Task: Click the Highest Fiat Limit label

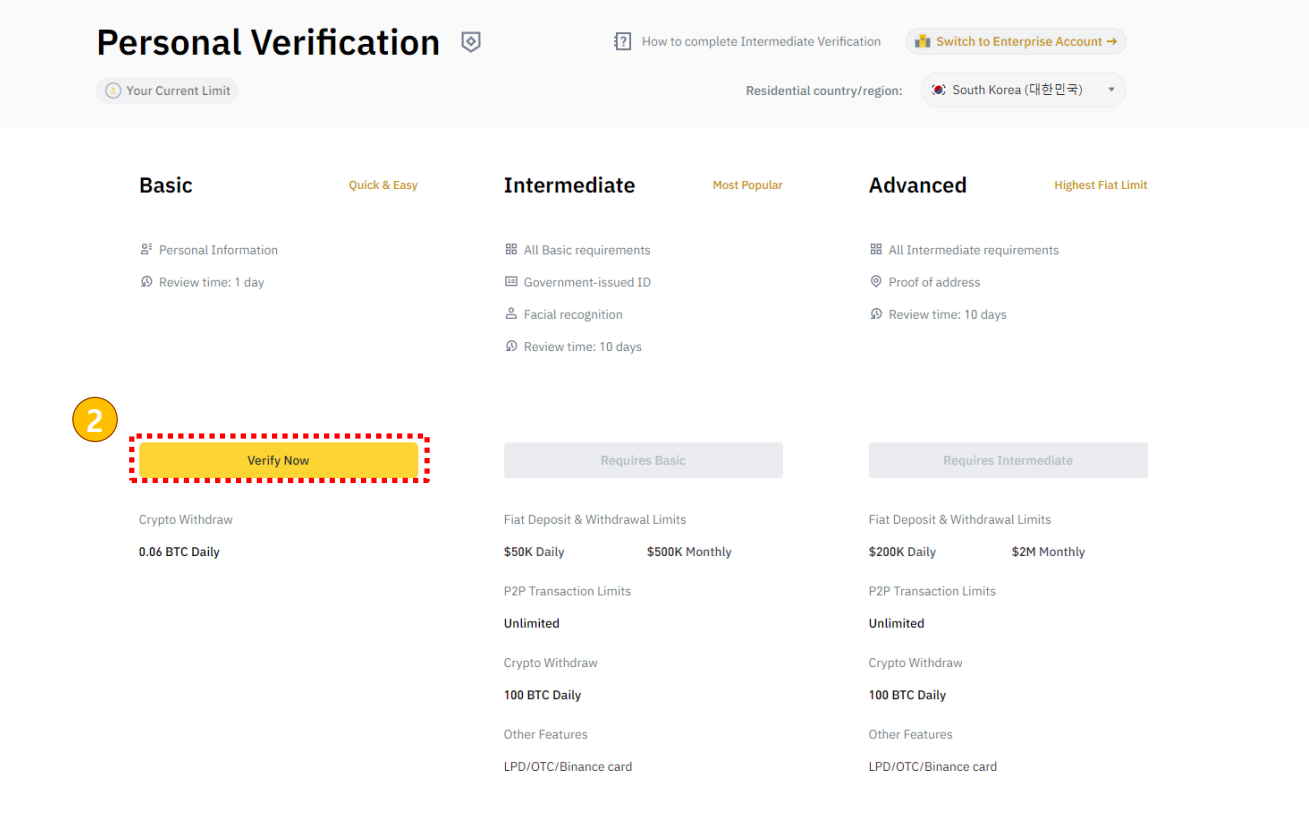Action: [1101, 185]
